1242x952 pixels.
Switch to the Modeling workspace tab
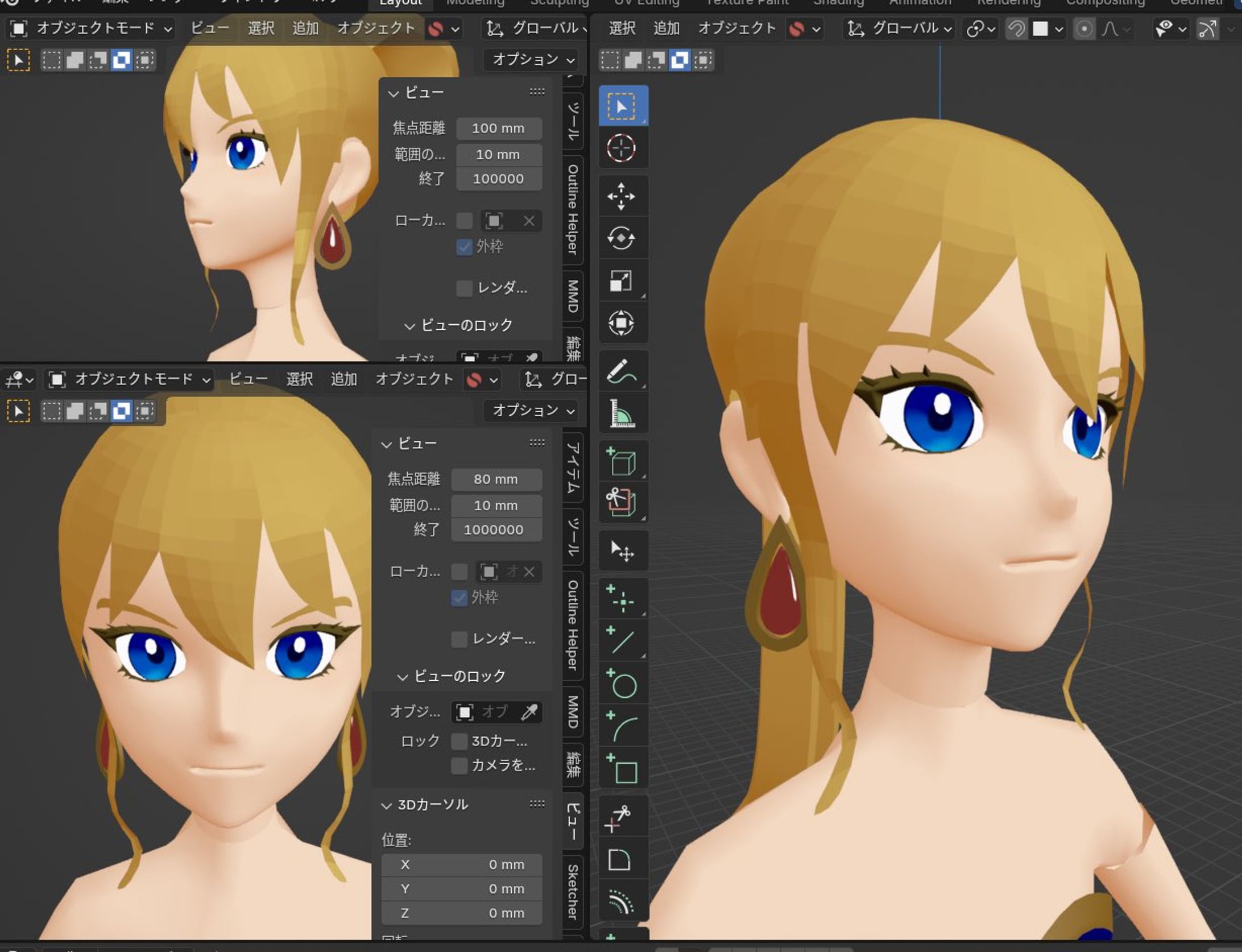tap(475, 3)
